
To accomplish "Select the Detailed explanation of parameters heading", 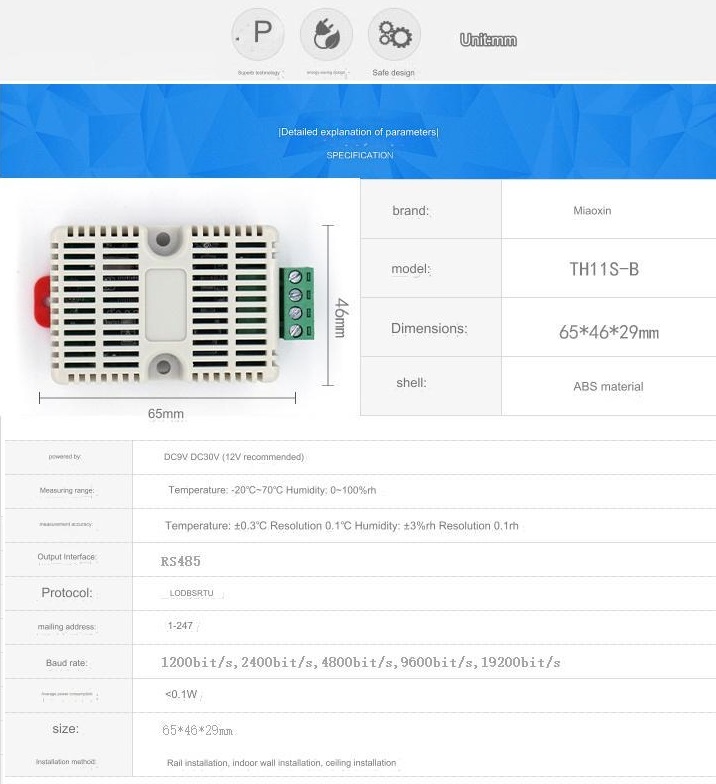I will click(x=358, y=132).
